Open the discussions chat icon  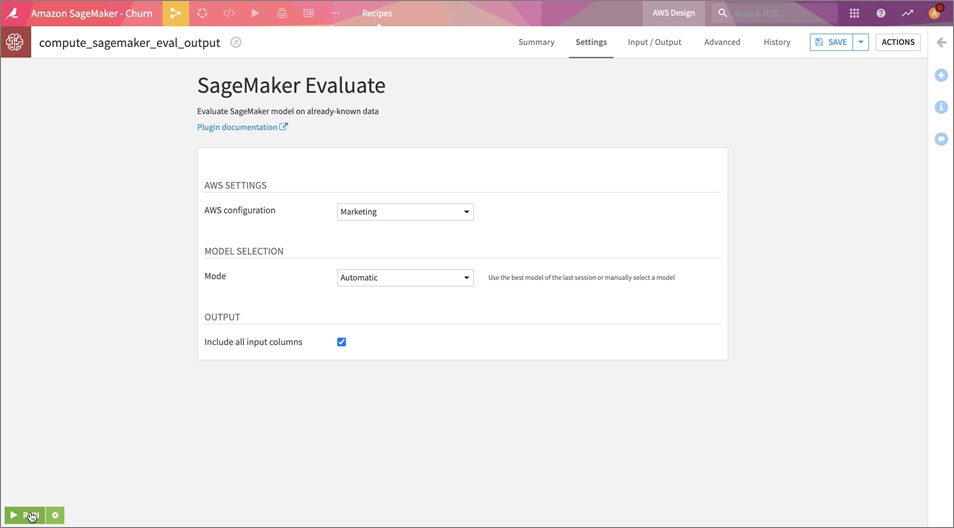941,139
